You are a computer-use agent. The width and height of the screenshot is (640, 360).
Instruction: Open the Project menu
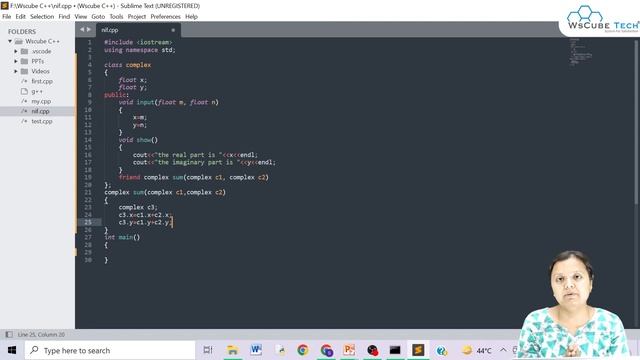(136, 17)
